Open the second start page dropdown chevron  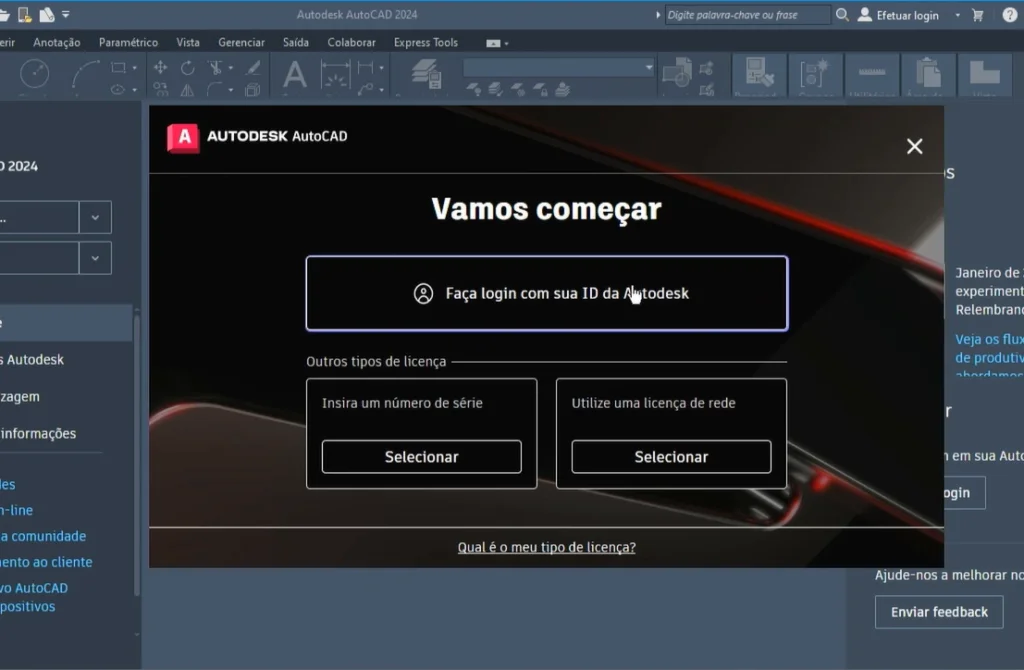click(95, 258)
